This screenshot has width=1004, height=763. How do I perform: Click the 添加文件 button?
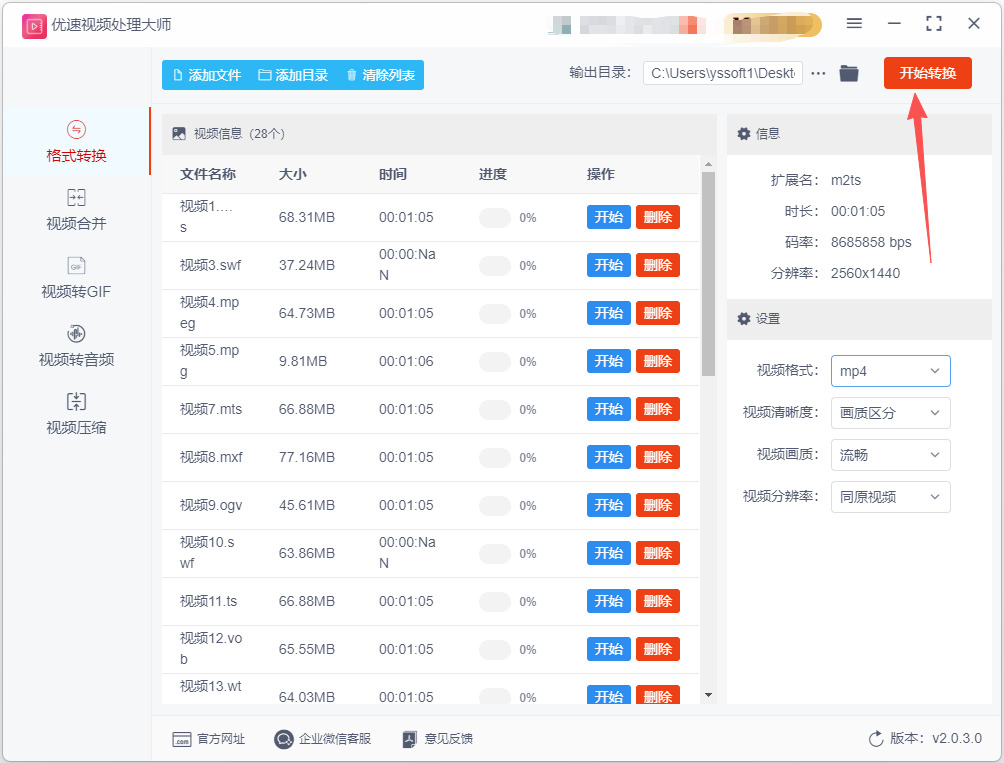tap(207, 75)
